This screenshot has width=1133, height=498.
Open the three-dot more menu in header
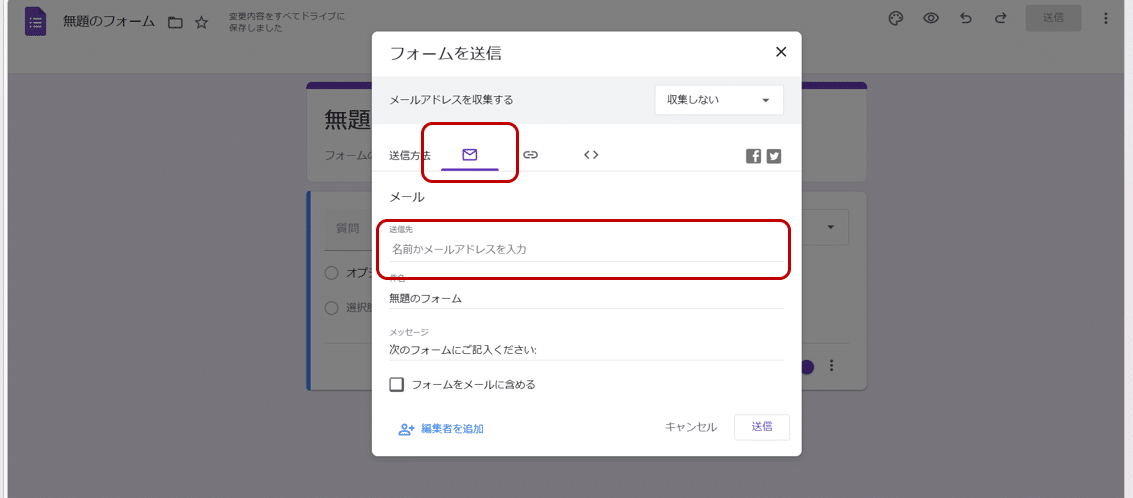pyautogui.click(x=1105, y=18)
